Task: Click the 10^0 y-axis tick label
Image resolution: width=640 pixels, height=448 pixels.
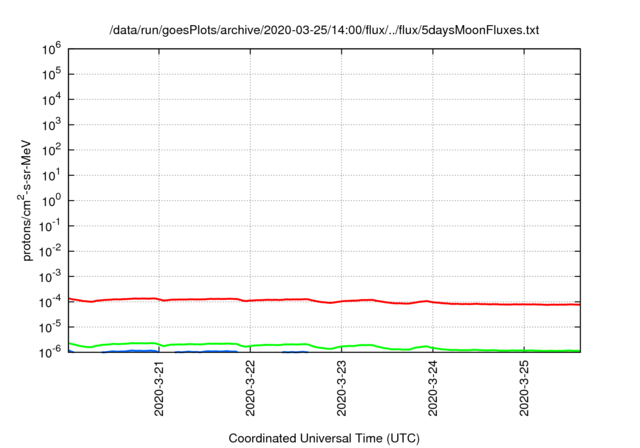Action: pyautogui.click(x=51, y=201)
